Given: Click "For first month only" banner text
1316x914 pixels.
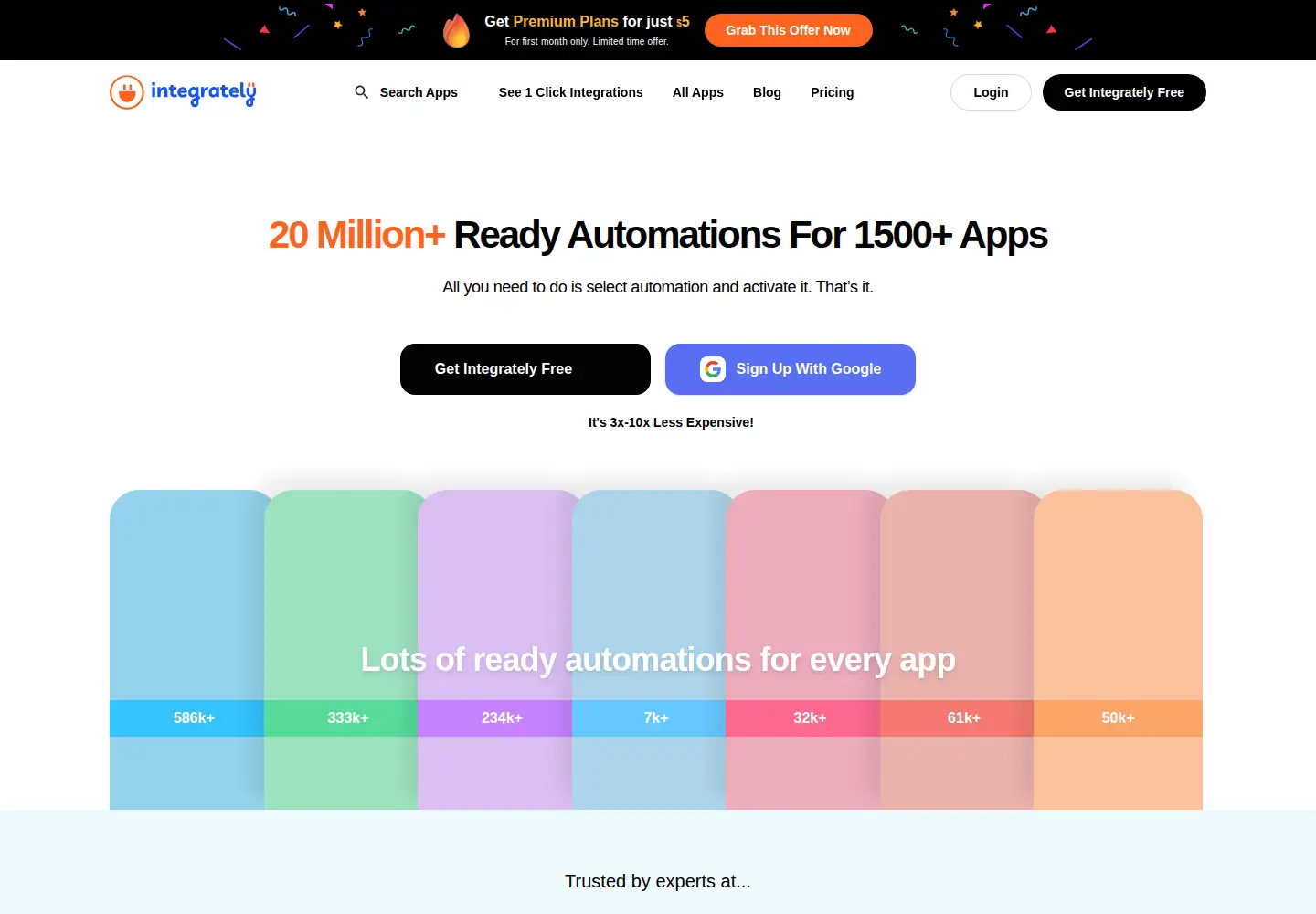Looking at the screenshot, I should click(587, 41).
